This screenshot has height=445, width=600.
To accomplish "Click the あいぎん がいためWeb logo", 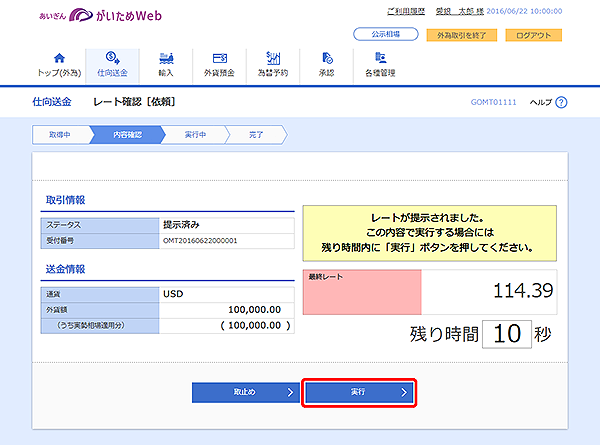I will click(x=100, y=15).
